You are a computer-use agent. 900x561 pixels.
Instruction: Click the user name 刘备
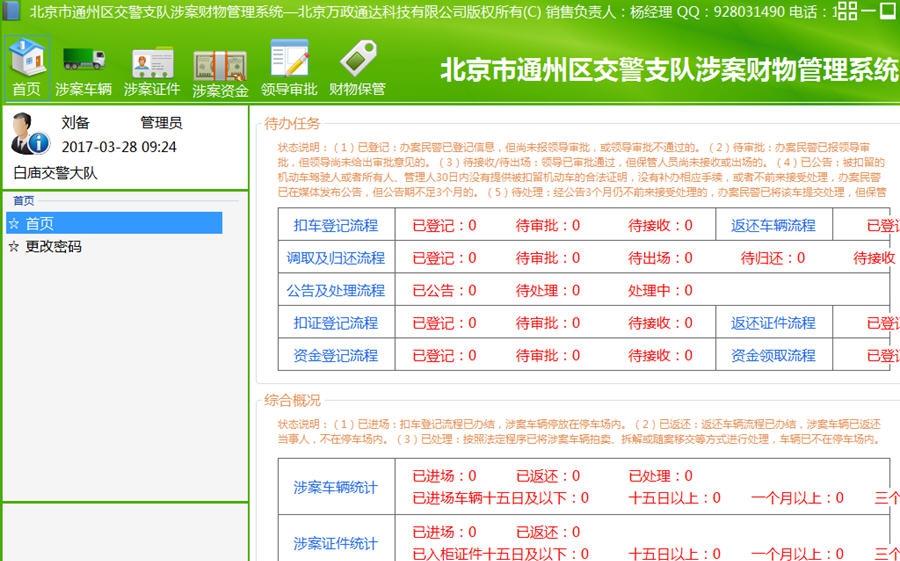(x=76, y=122)
